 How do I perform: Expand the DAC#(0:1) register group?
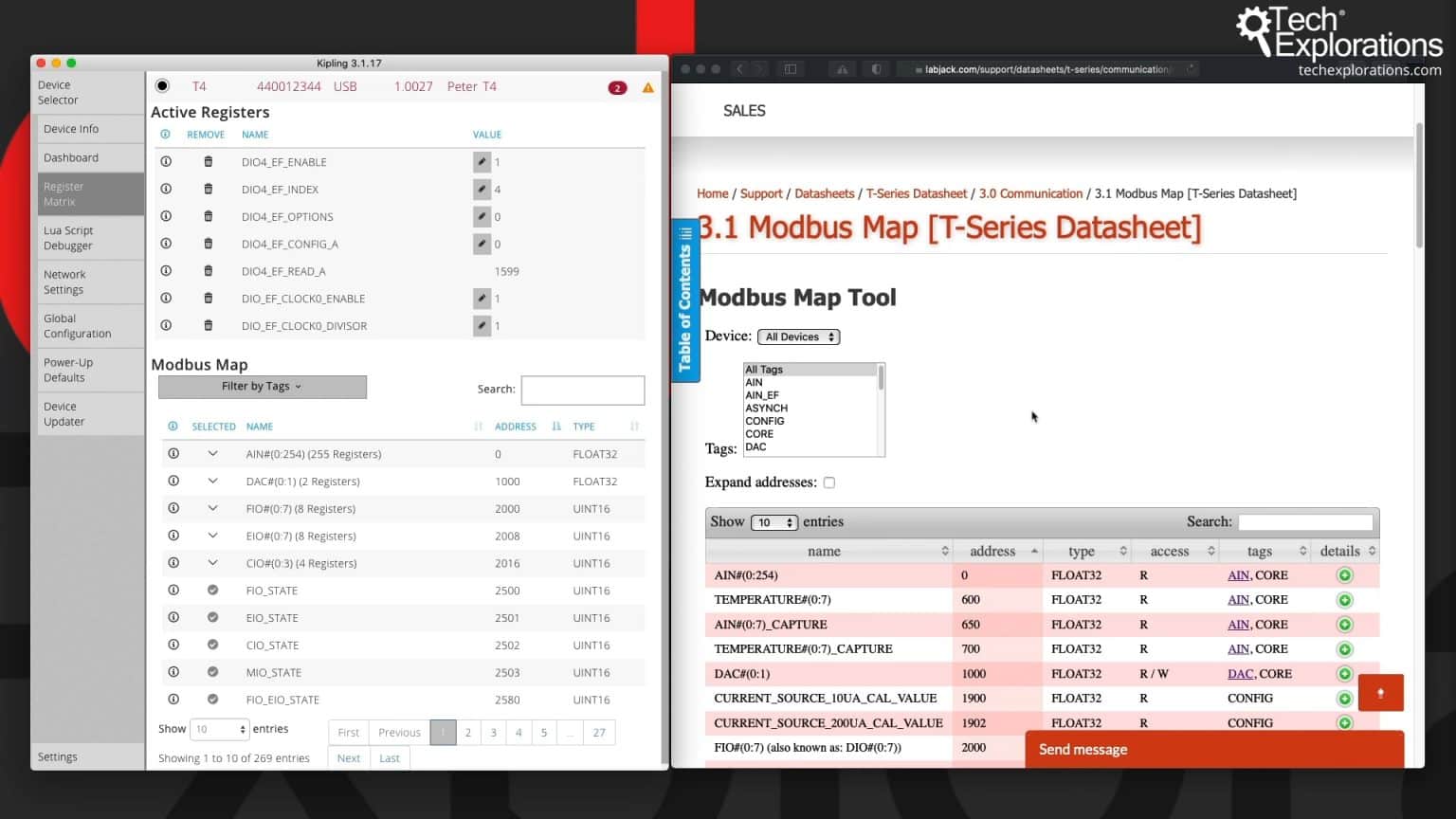(x=212, y=482)
